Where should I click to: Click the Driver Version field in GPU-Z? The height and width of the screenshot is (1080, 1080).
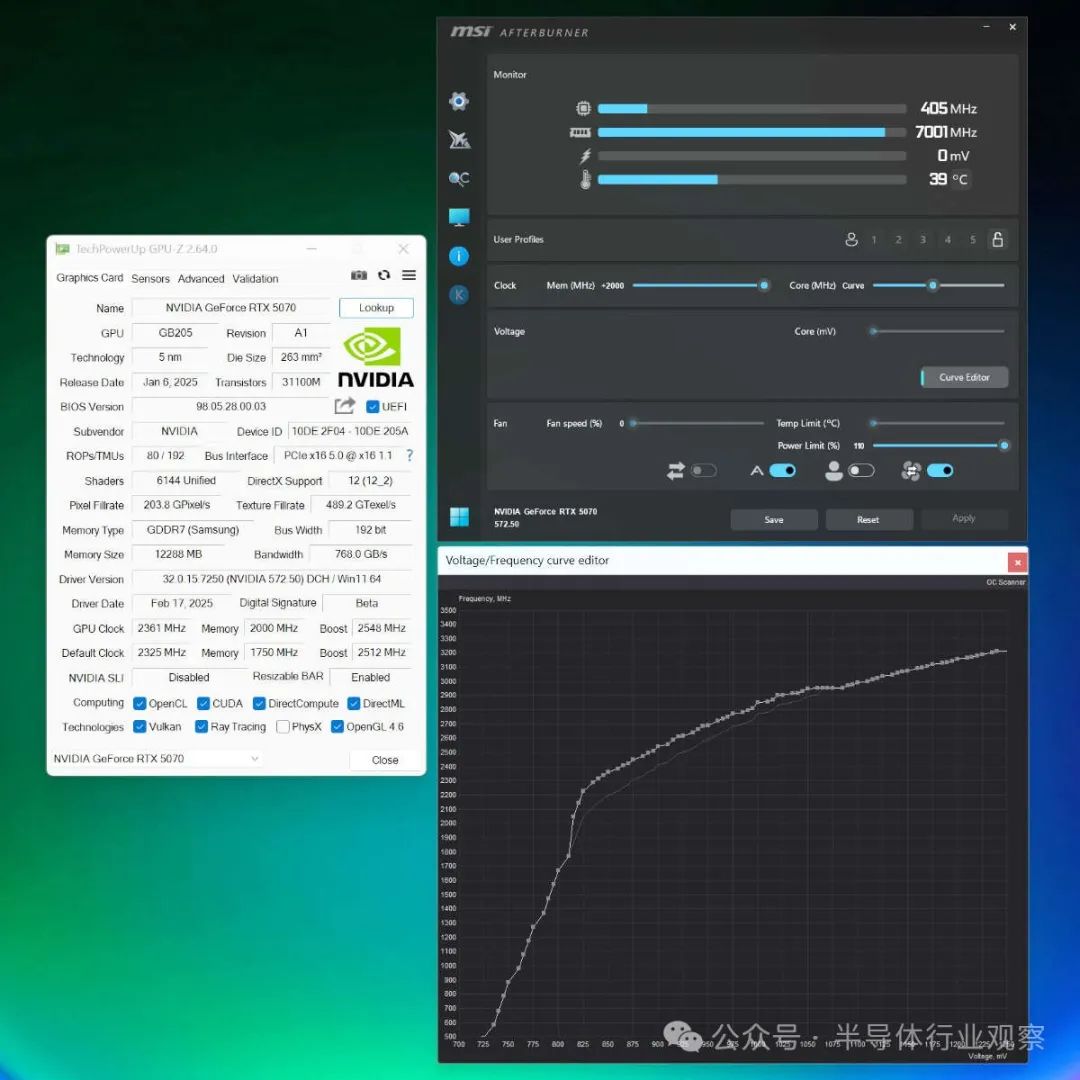(272, 579)
